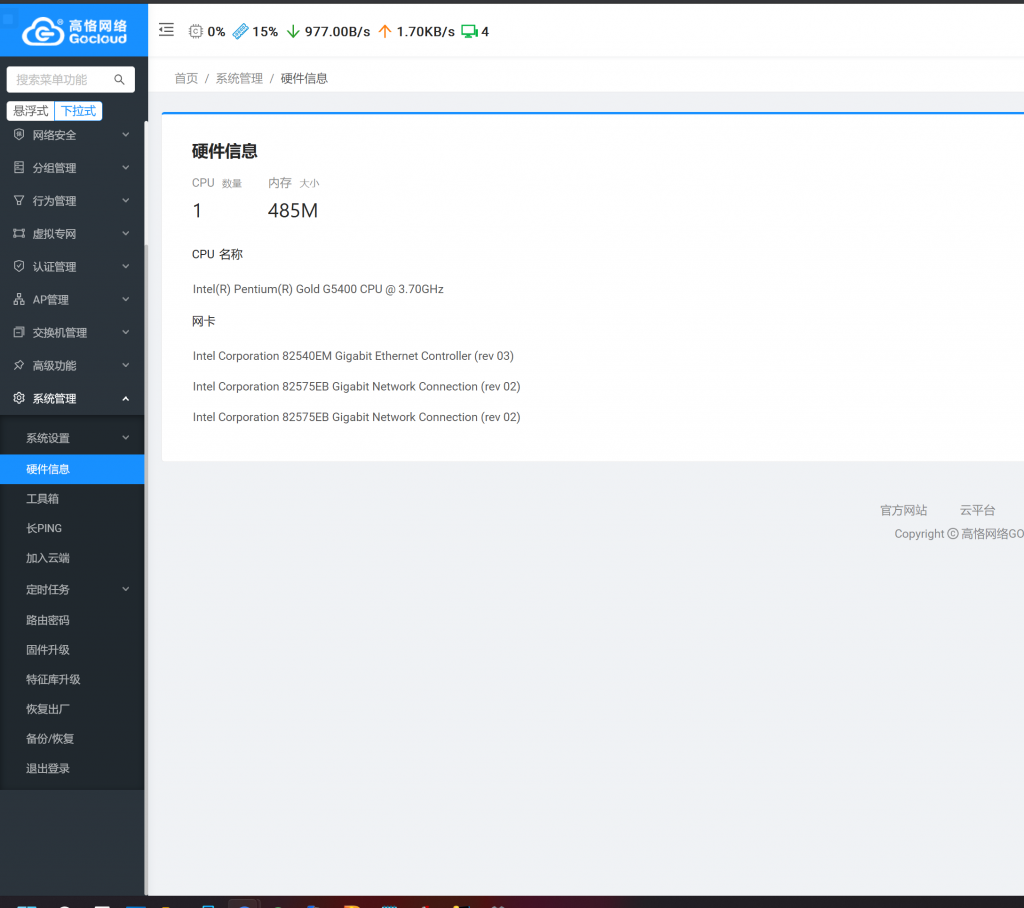The image size is (1024, 908).
Task: Expand the 网络安全 menu chevron
Action: point(125,135)
